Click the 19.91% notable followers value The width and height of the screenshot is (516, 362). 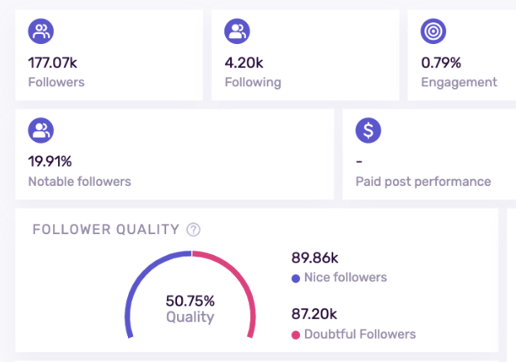(x=50, y=162)
